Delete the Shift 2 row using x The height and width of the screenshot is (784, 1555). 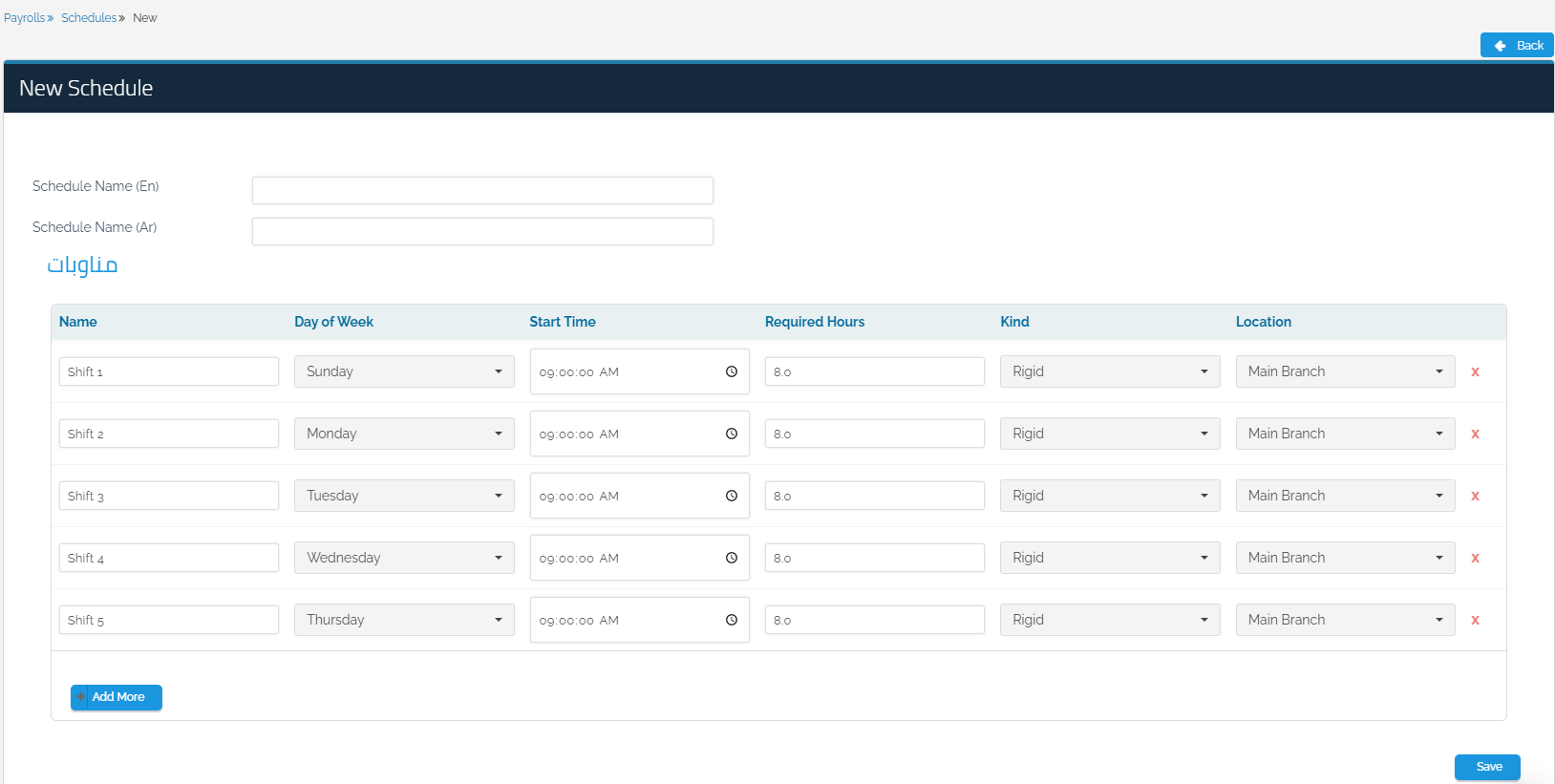[x=1475, y=434]
